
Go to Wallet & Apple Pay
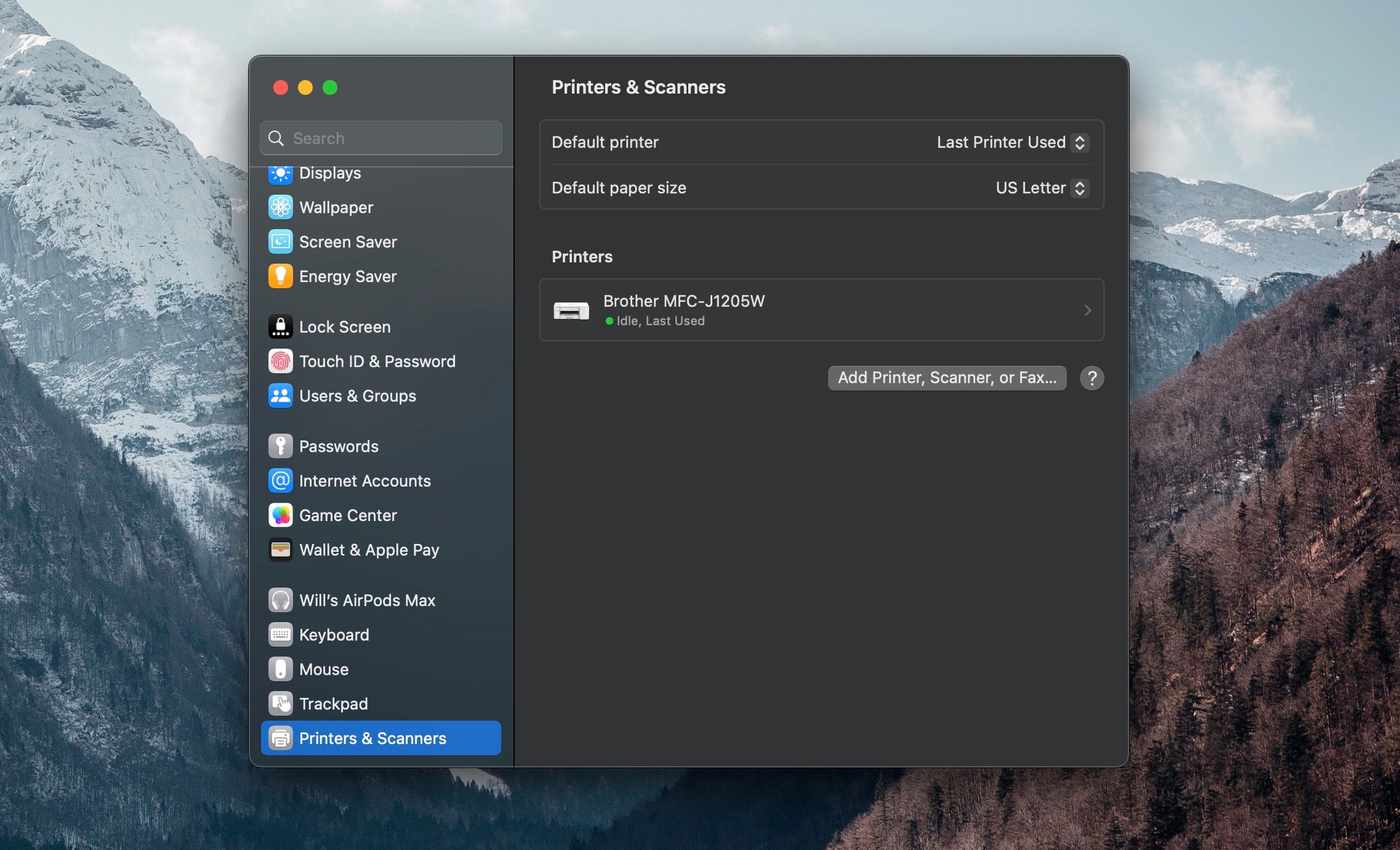click(x=369, y=550)
